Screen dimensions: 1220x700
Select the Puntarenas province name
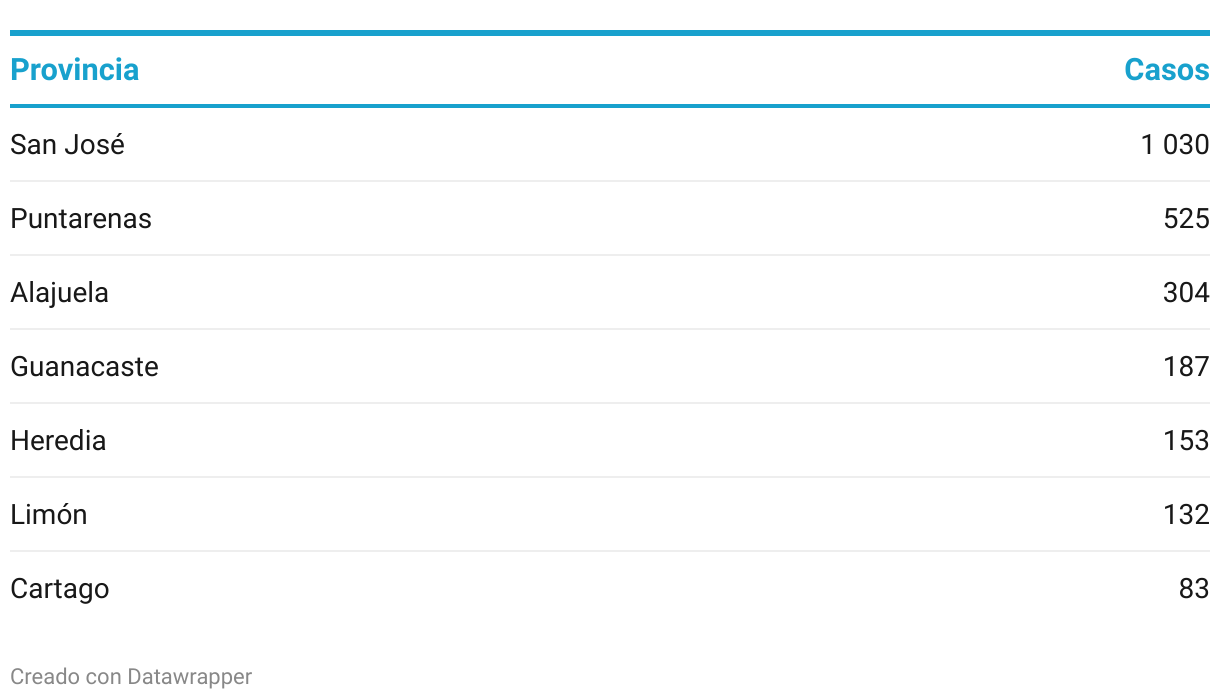(x=81, y=219)
